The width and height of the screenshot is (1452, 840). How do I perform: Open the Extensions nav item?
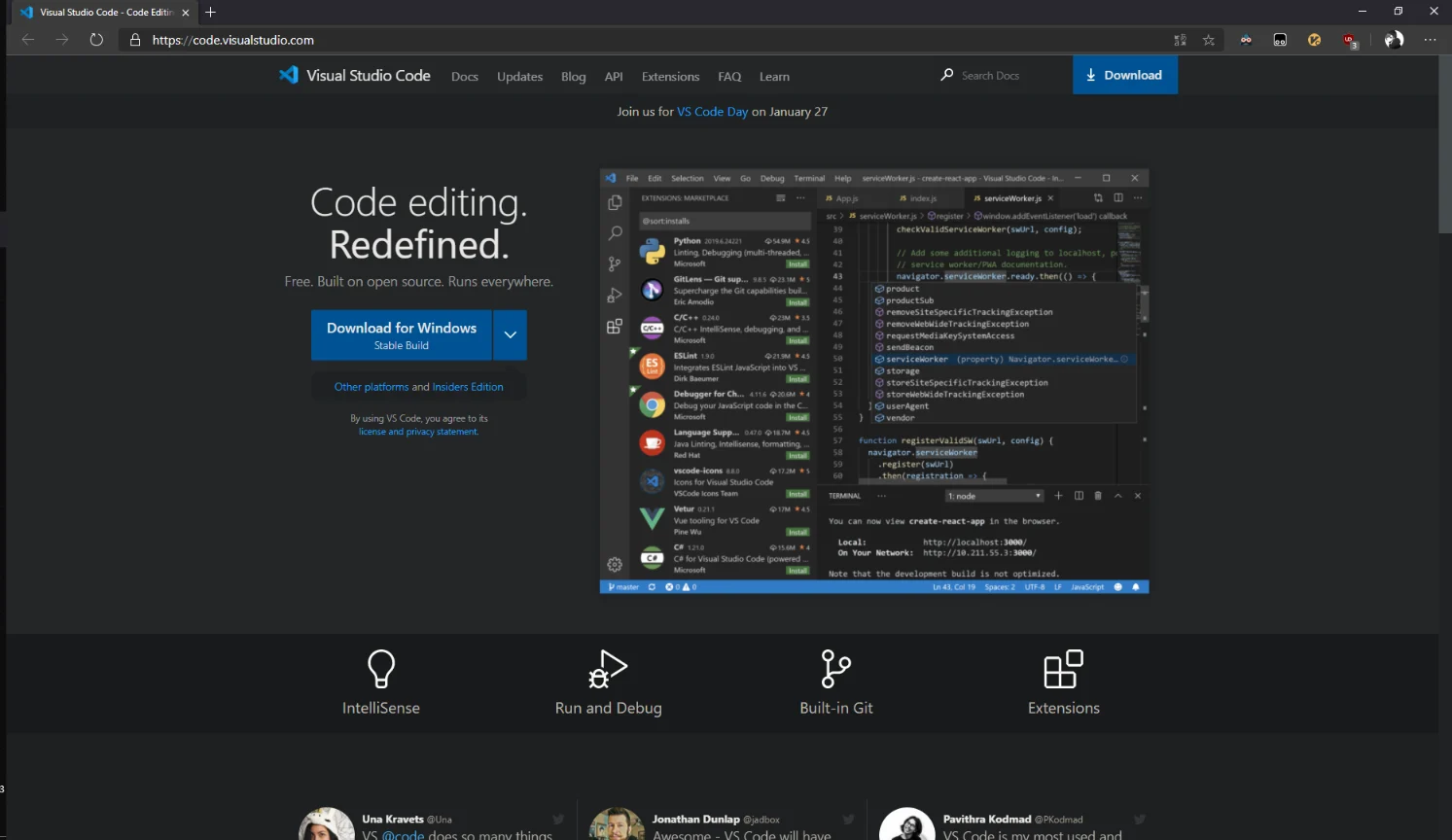click(670, 76)
